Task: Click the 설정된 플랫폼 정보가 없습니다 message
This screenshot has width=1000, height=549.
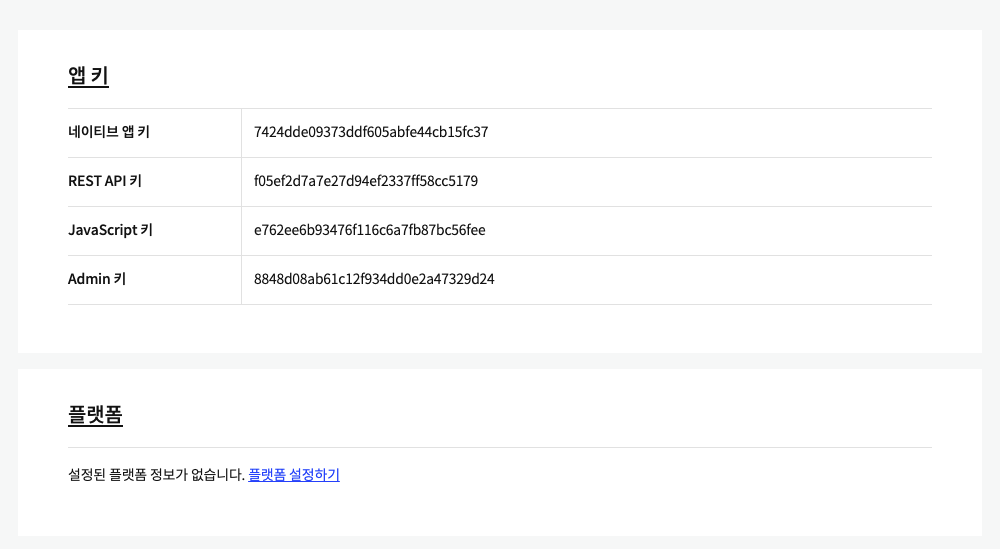Action: [156, 475]
